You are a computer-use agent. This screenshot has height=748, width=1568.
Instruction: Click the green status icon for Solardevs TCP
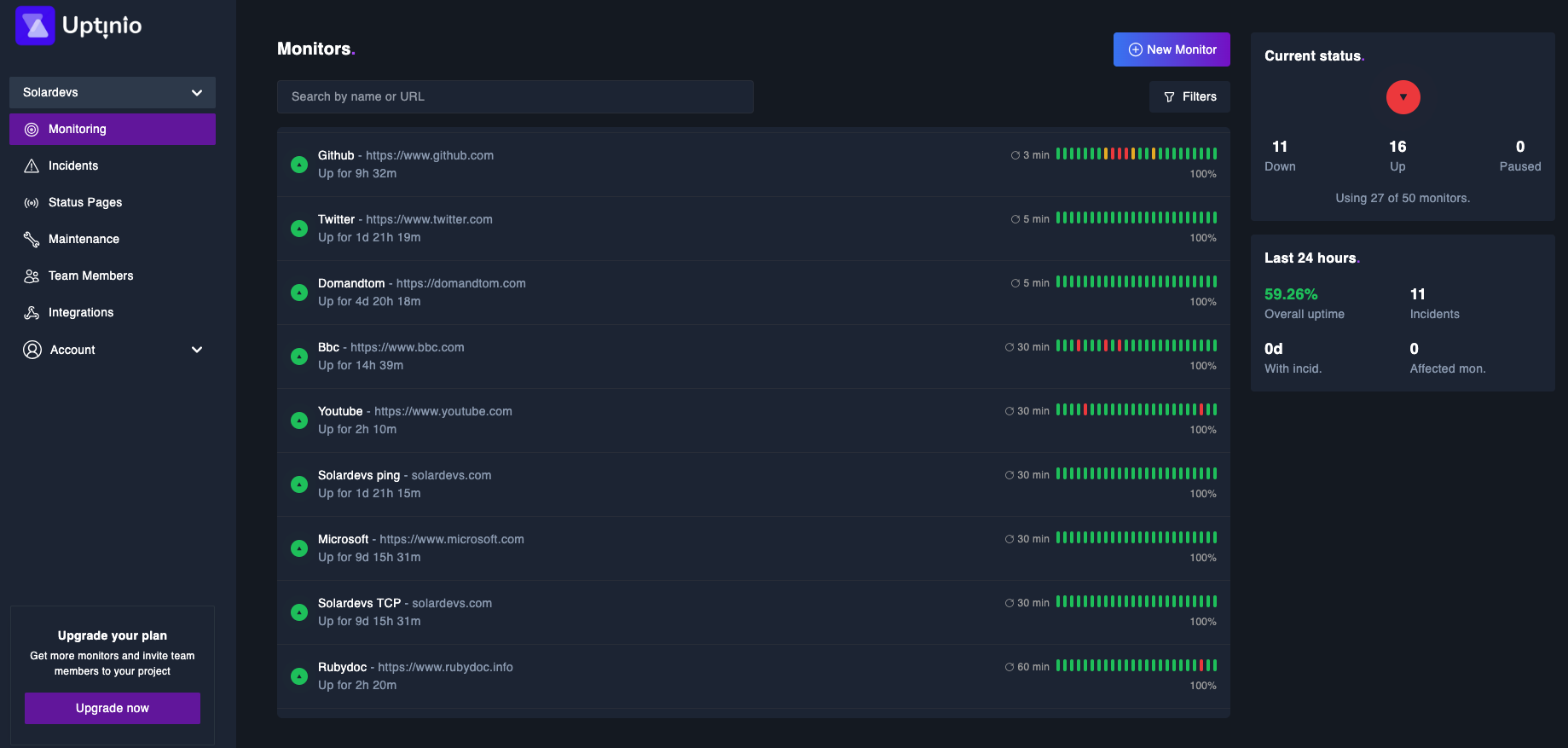299,612
